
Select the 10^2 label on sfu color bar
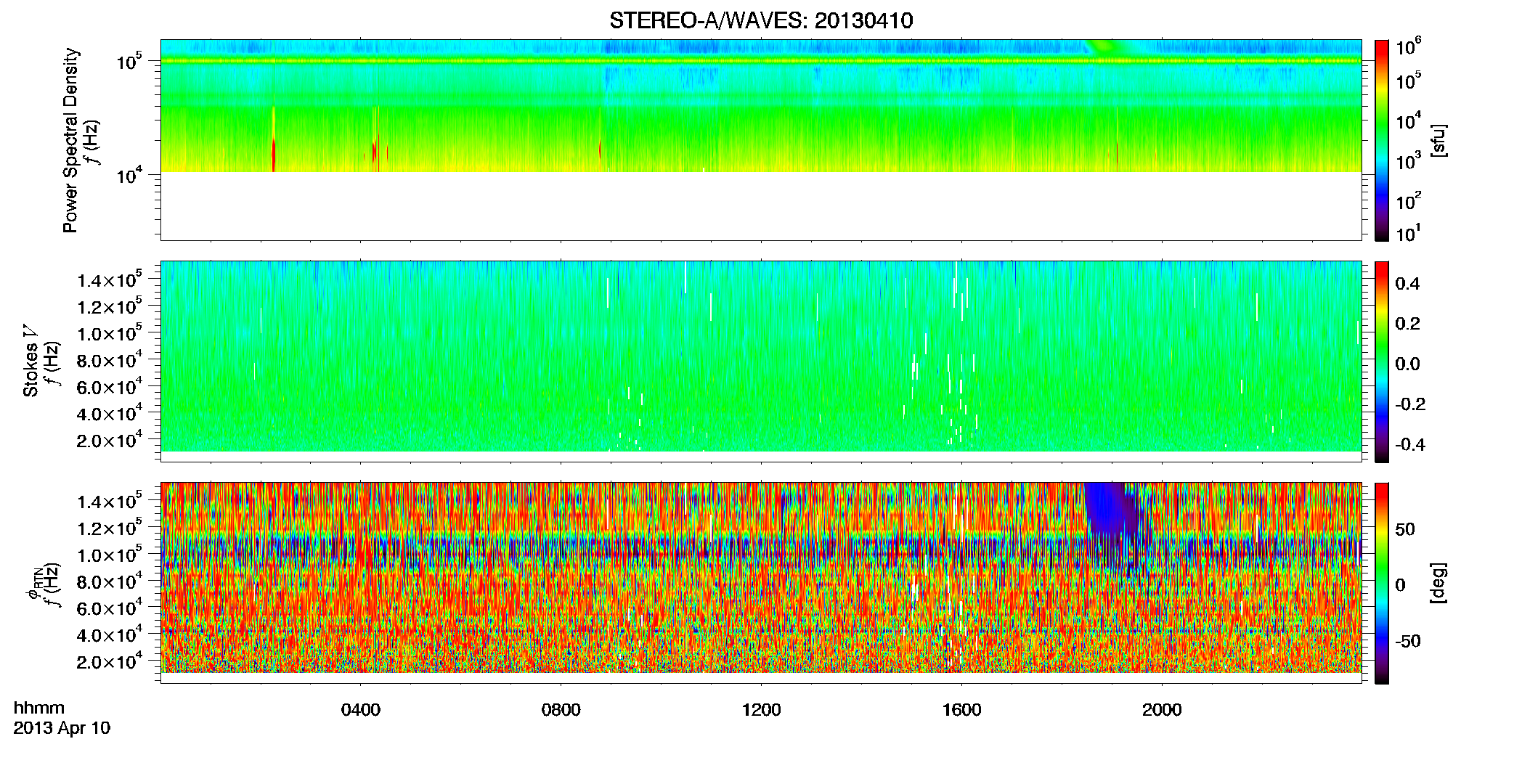click(1409, 201)
